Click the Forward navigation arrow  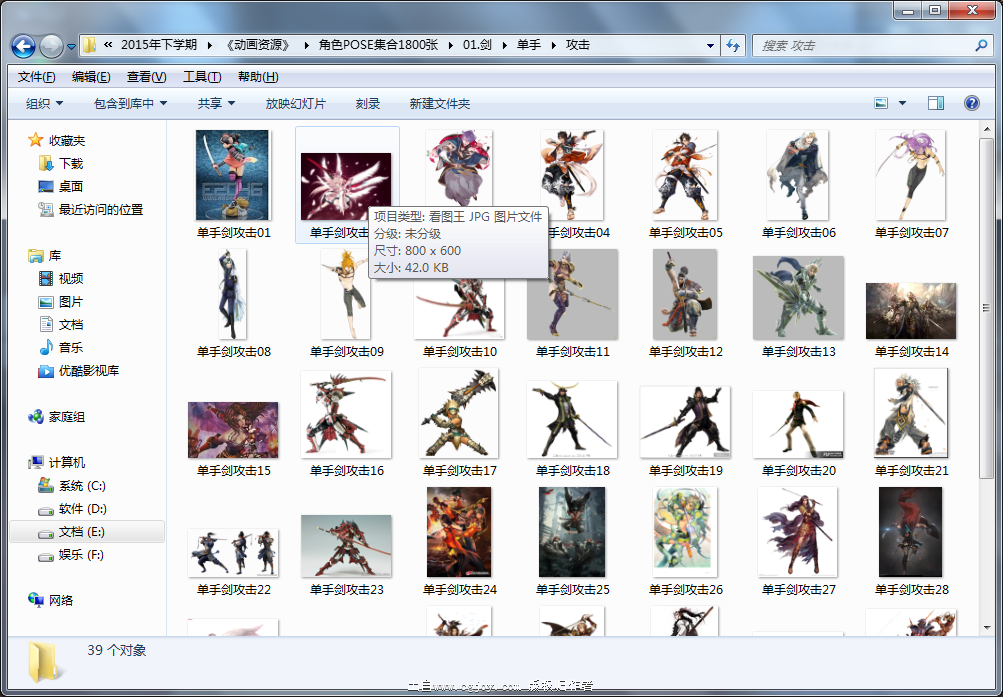(51, 45)
